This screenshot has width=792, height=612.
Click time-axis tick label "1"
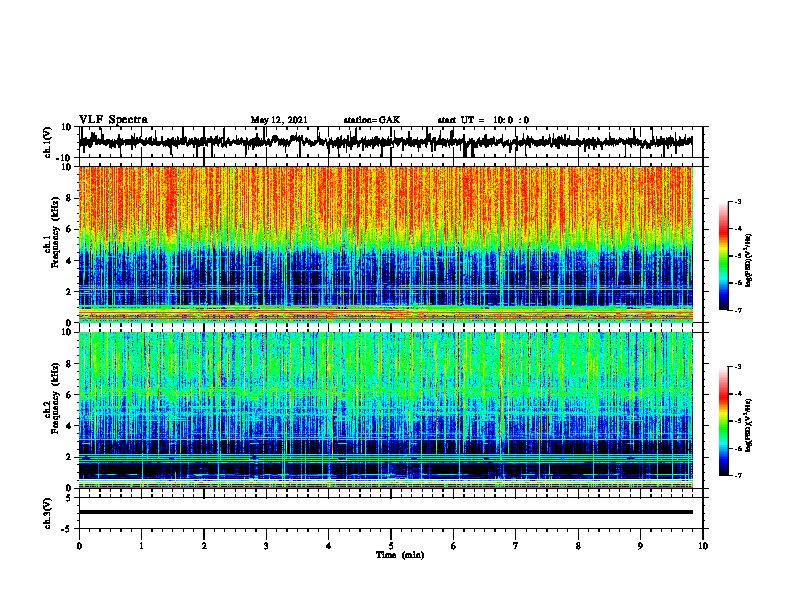(141, 546)
